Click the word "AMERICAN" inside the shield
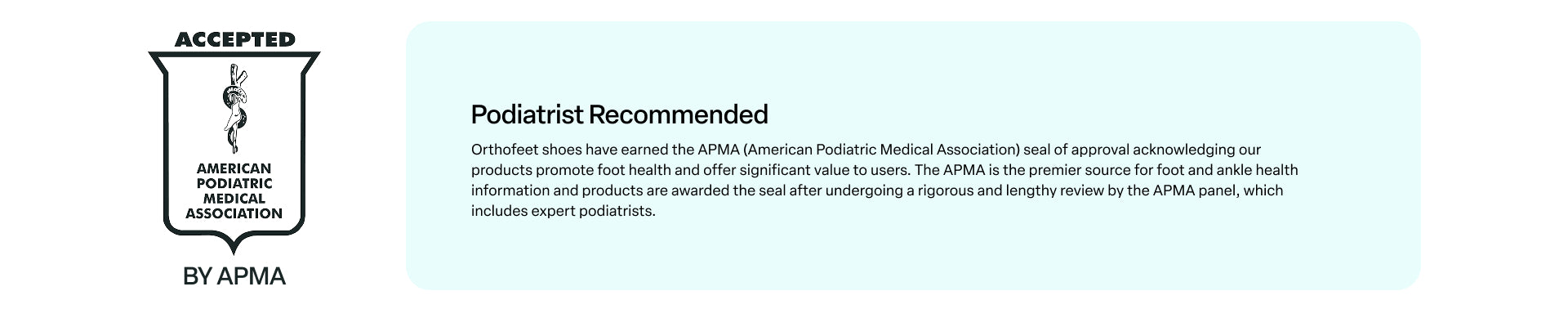Viewport: 1568px width, 327px height. tap(234, 169)
